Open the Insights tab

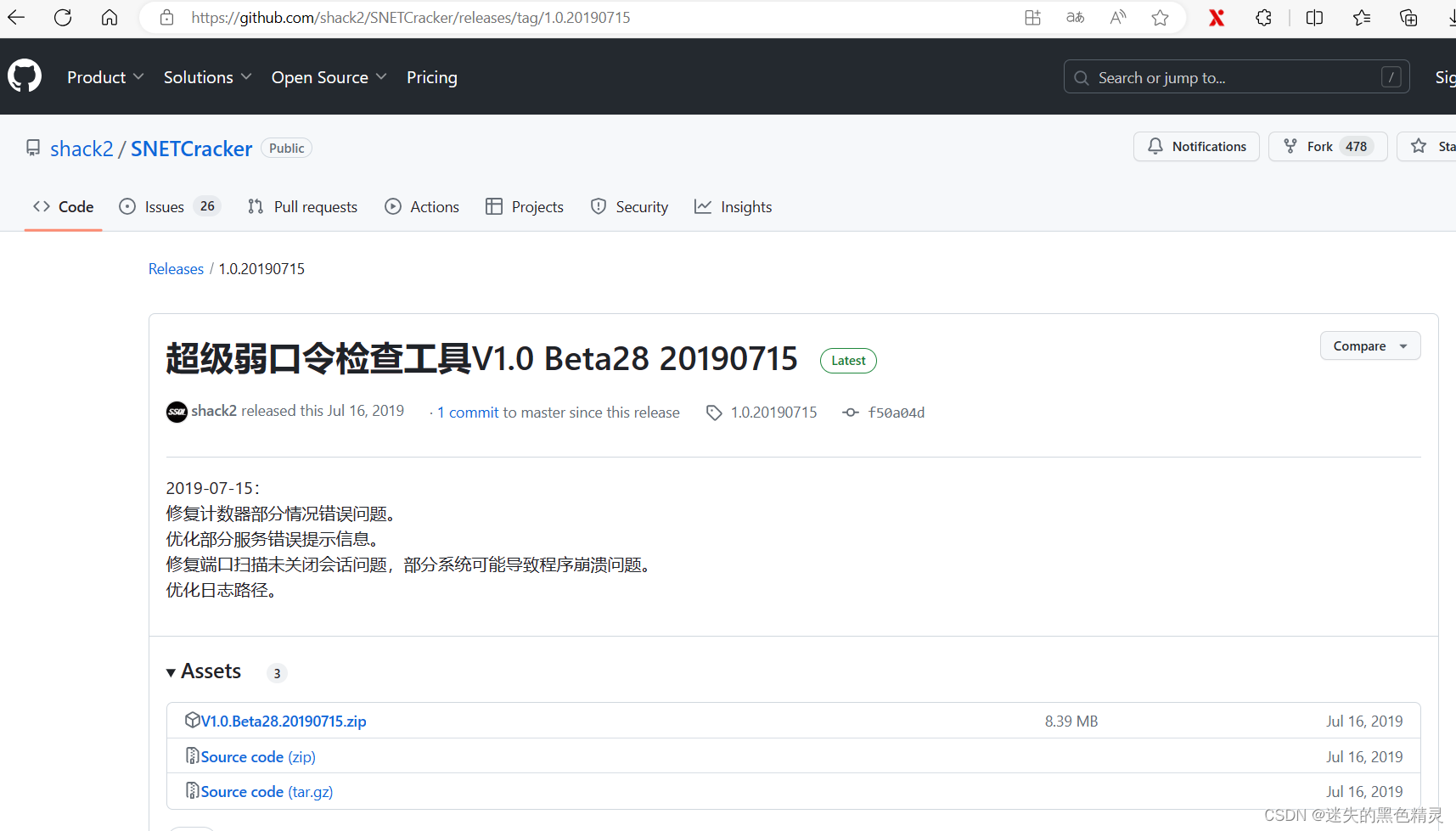(733, 207)
